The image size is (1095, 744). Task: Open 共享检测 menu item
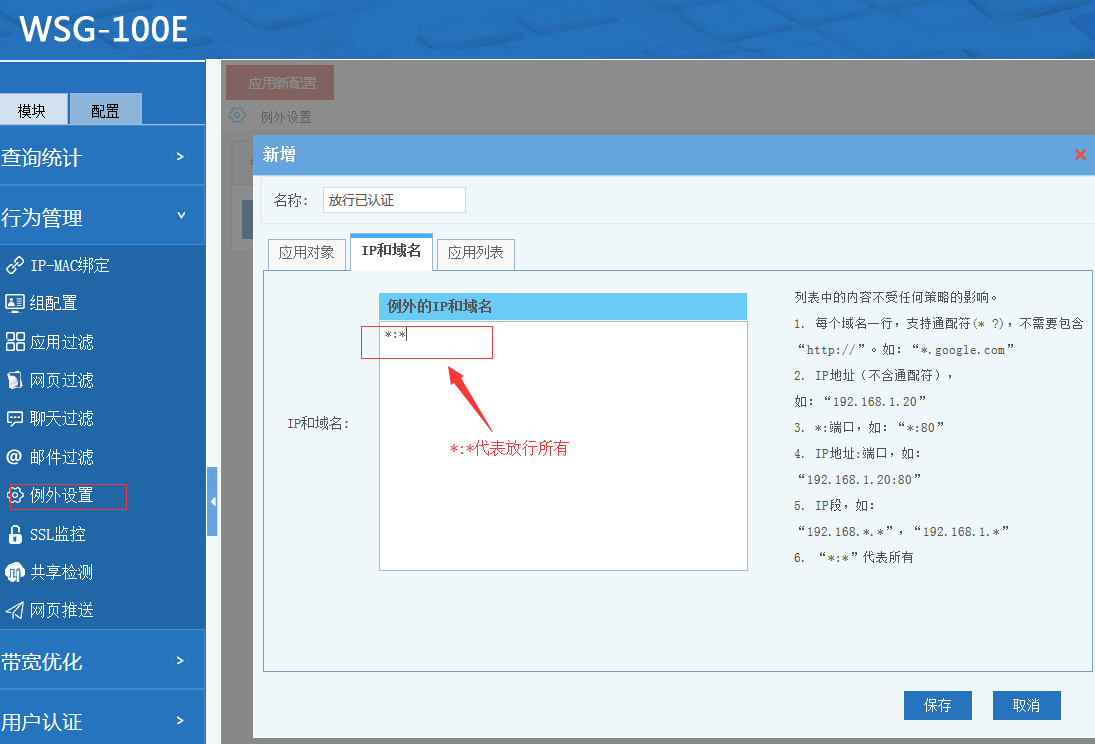(61, 572)
